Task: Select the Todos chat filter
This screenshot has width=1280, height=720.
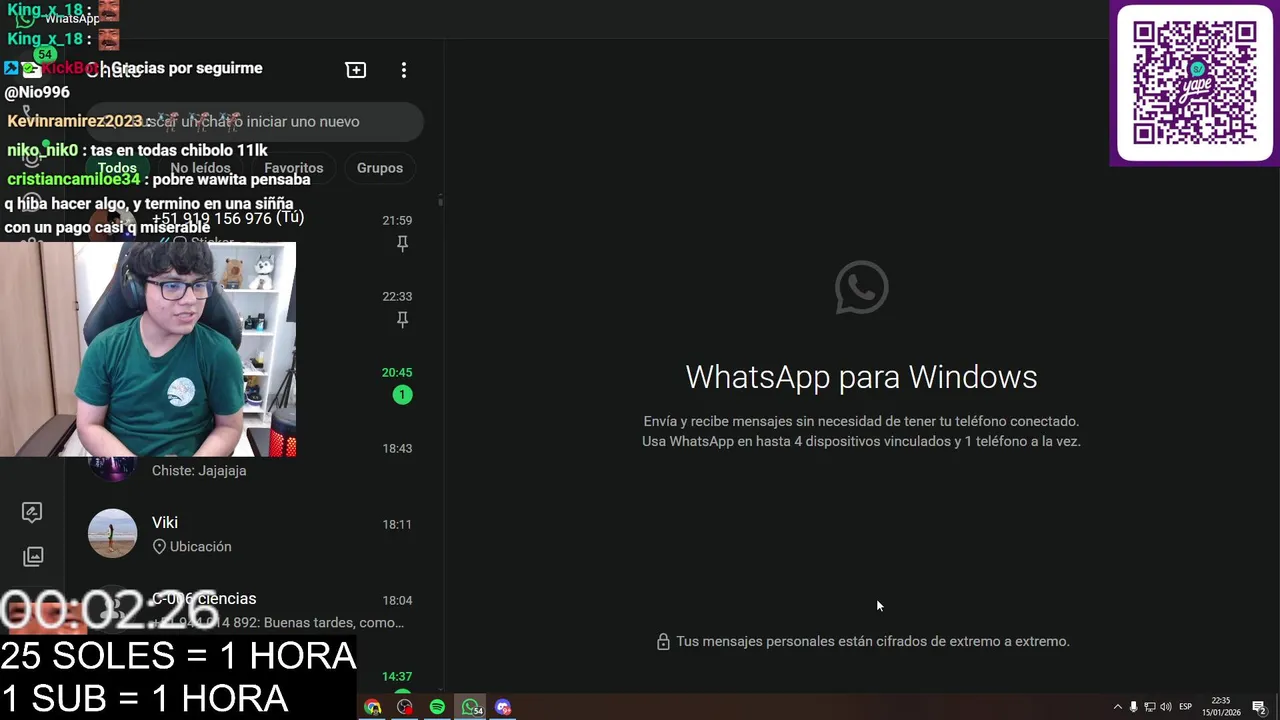Action: coord(117,168)
